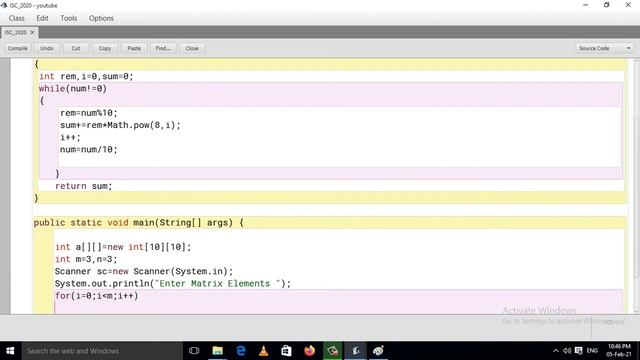The image size is (640, 360).
Task: Click on 'num=num/10;' line
Action: pos(89,149)
